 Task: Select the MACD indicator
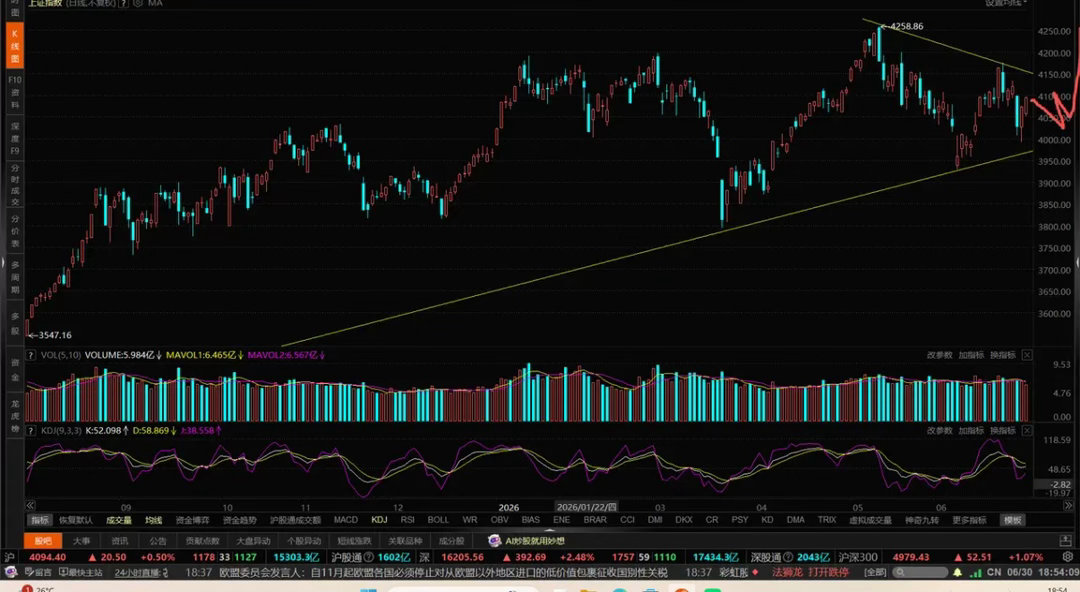[x=346, y=520]
